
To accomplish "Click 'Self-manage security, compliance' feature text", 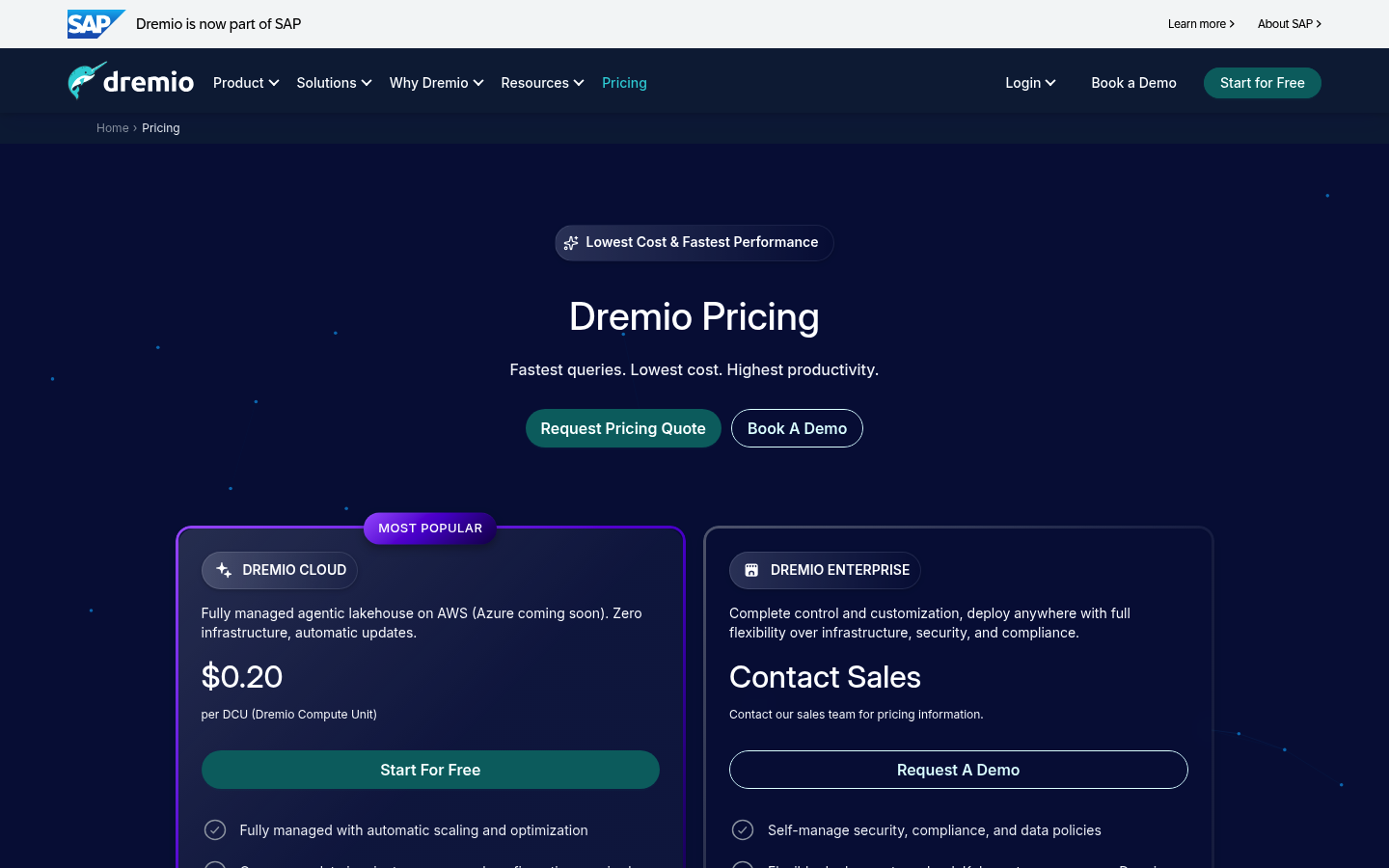I will (x=935, y=830).
